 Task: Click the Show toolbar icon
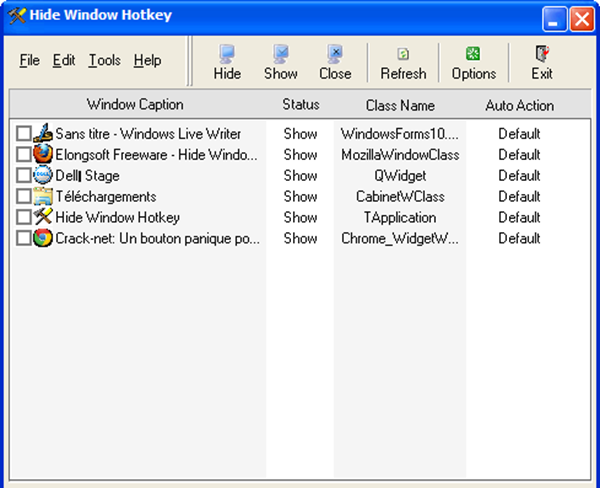pos(280,54)
